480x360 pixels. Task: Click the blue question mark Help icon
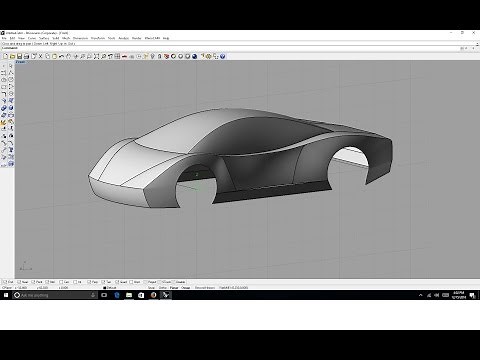click(223, 56)
